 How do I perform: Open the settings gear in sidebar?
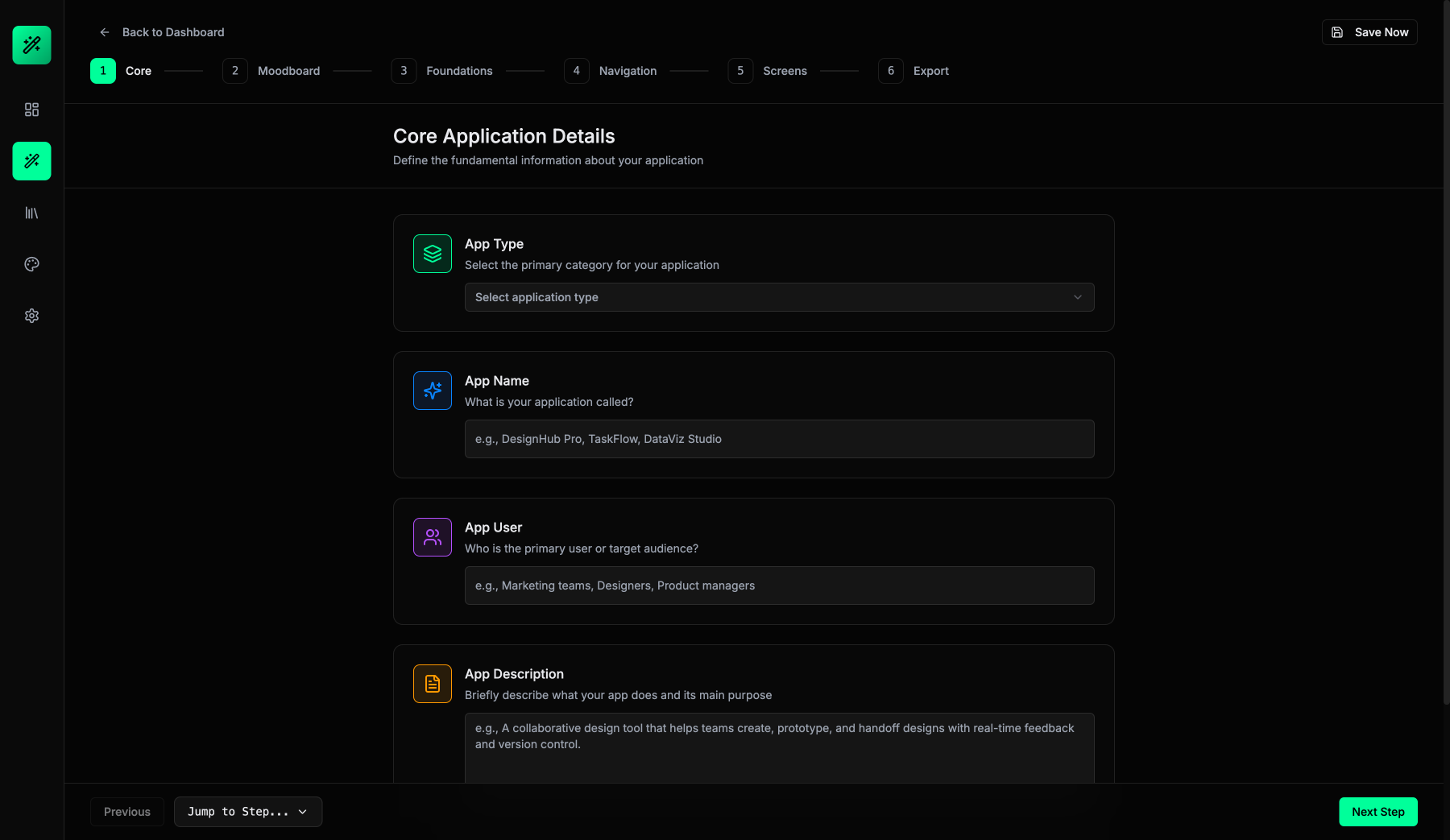point(31,316)
